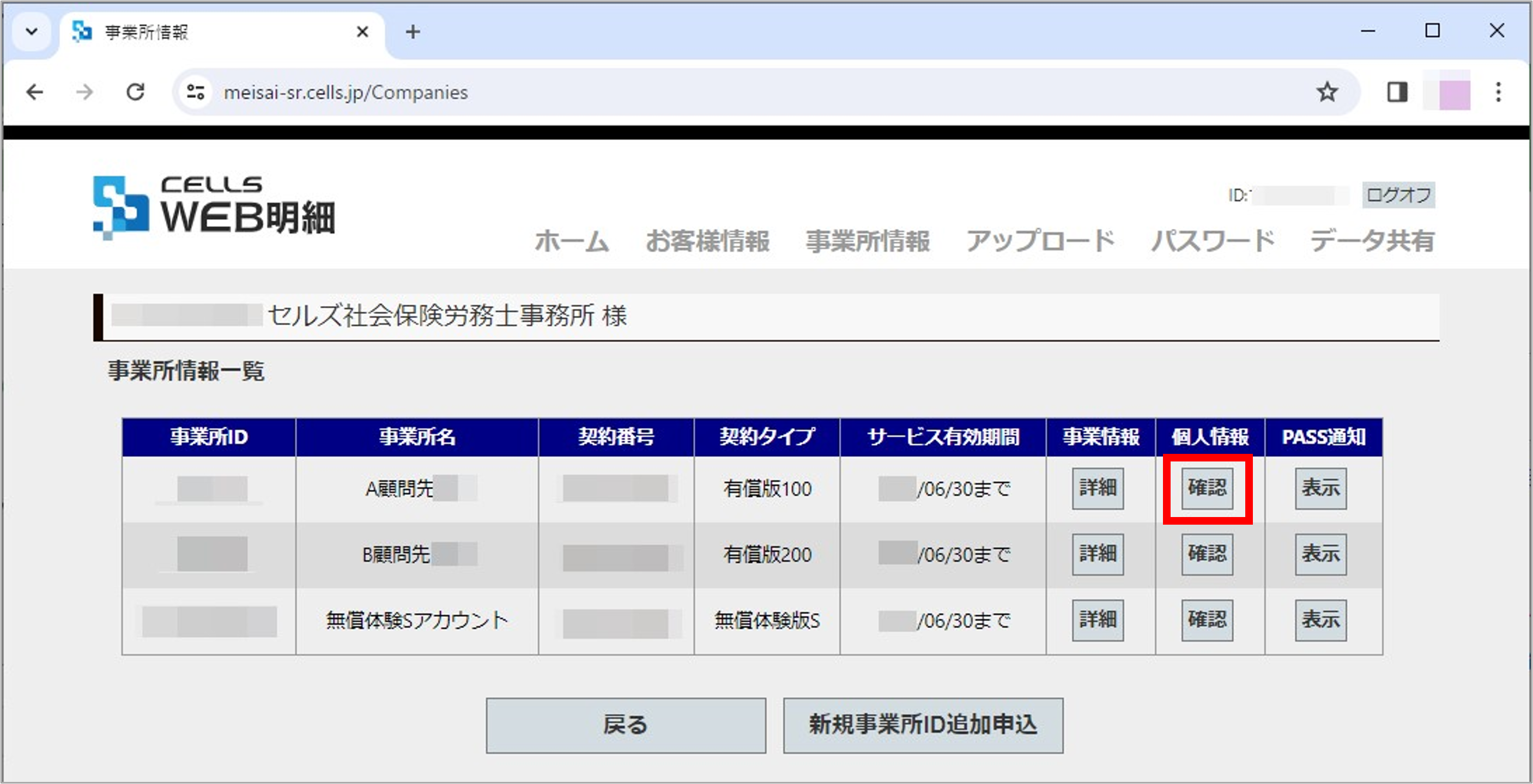Open the browser side panel icon

point(1397,92)
